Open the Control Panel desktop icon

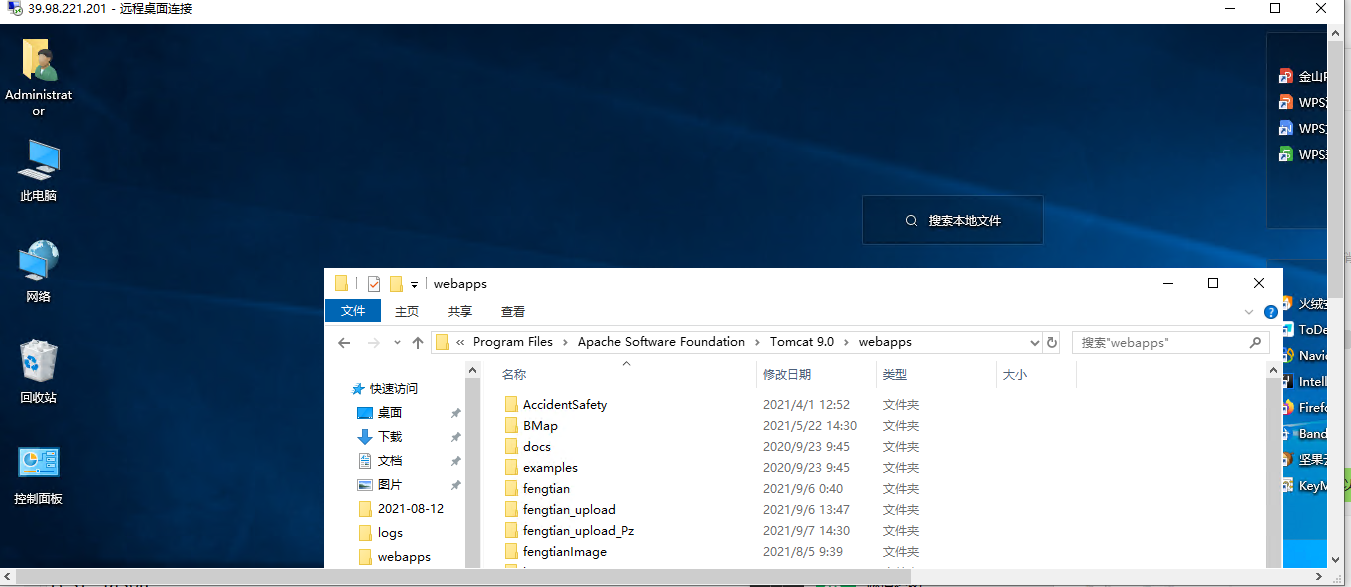(38, 472)
